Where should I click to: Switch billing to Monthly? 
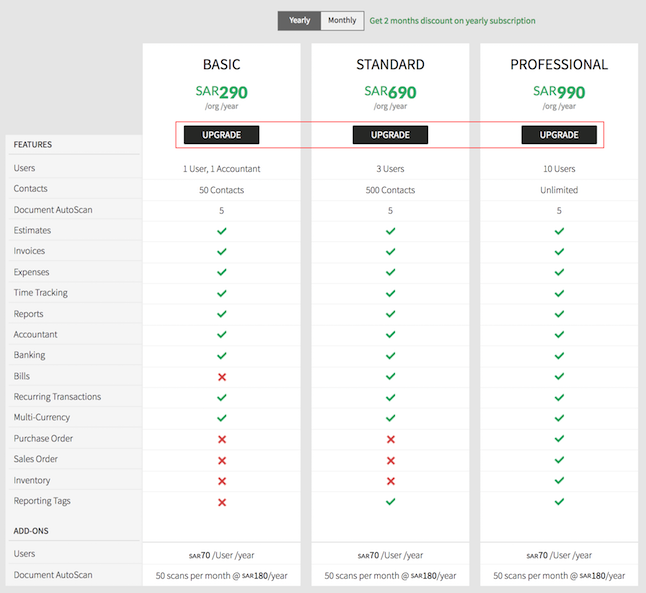click(342, 21)
